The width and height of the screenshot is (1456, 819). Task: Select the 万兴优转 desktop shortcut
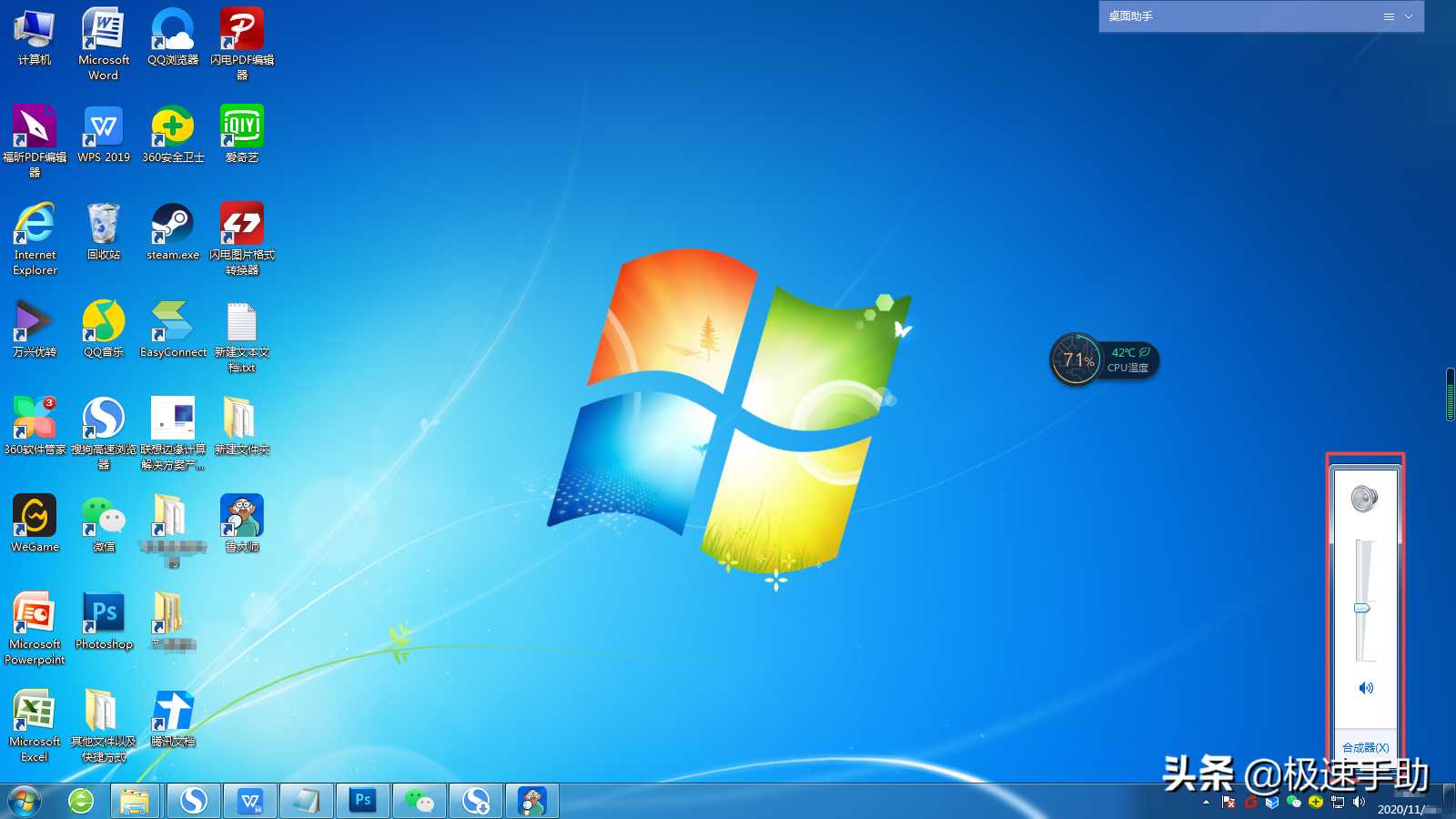[x=35, y=329]
